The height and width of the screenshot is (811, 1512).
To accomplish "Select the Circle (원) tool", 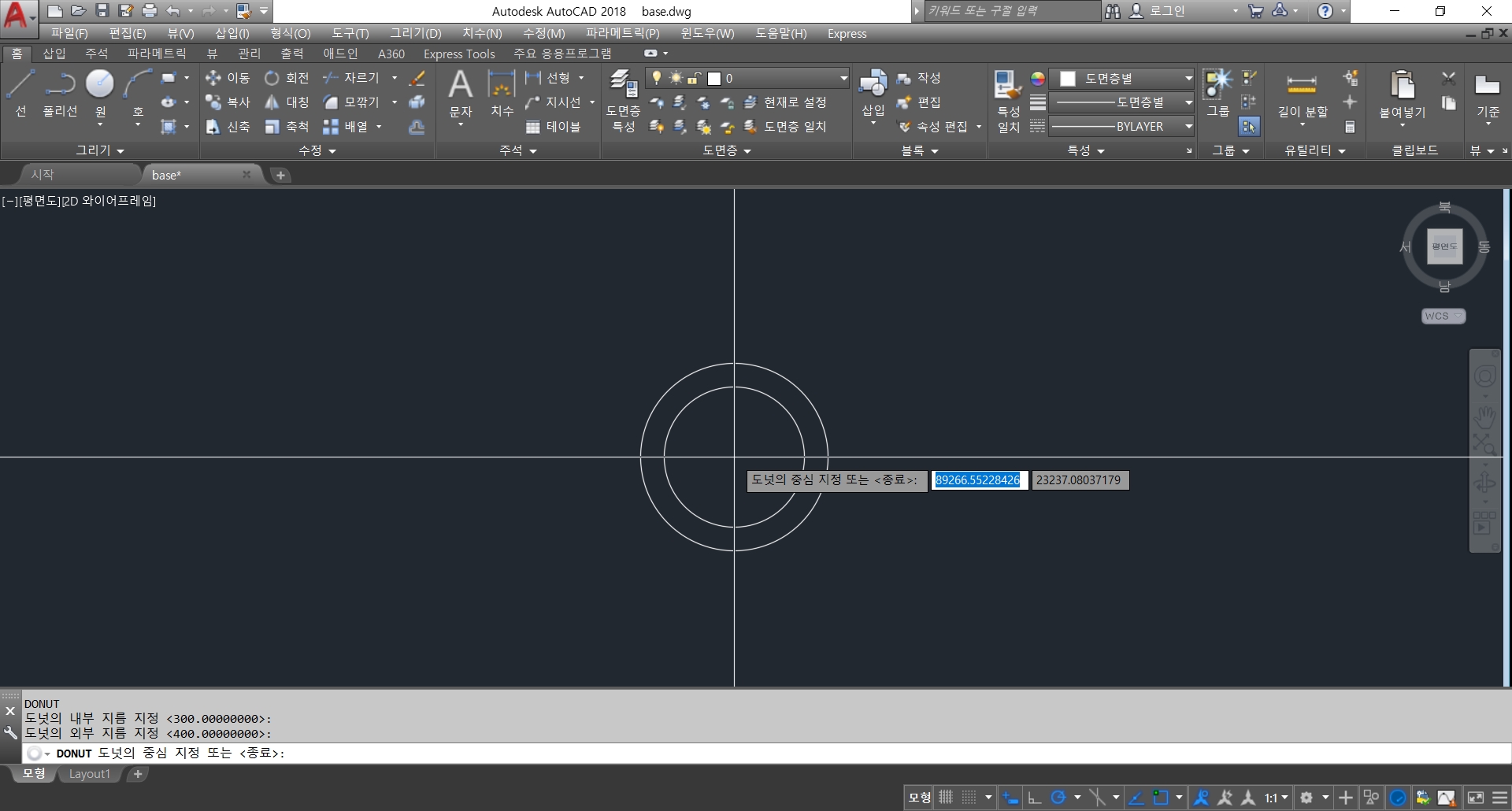I will click(x=100, y=94).
